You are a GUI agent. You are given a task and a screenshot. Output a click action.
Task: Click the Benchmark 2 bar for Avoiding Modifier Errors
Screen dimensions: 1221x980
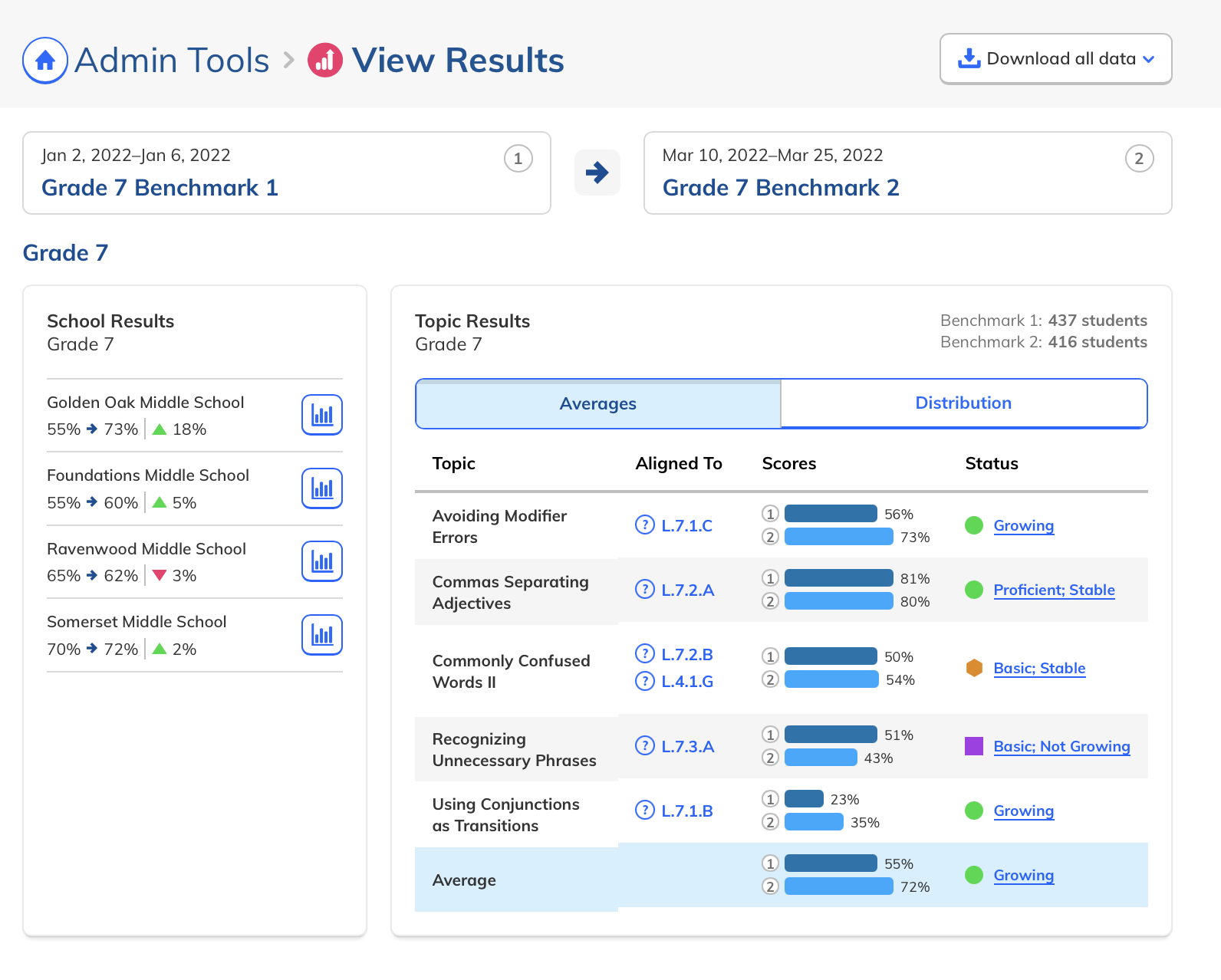point(838,537)
